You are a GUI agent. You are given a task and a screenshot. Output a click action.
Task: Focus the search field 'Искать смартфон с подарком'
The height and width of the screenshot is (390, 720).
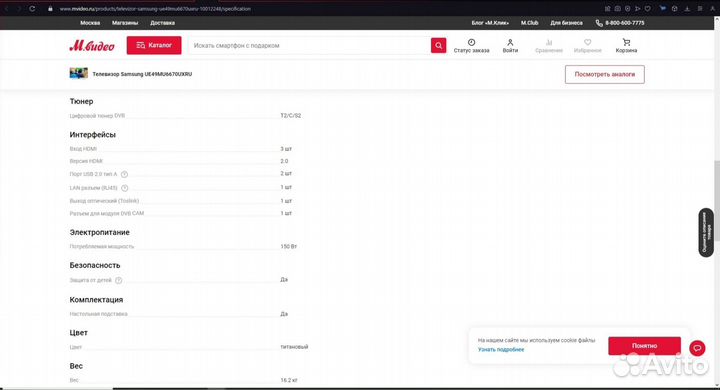pyautogui.click(x=310, y=45)
